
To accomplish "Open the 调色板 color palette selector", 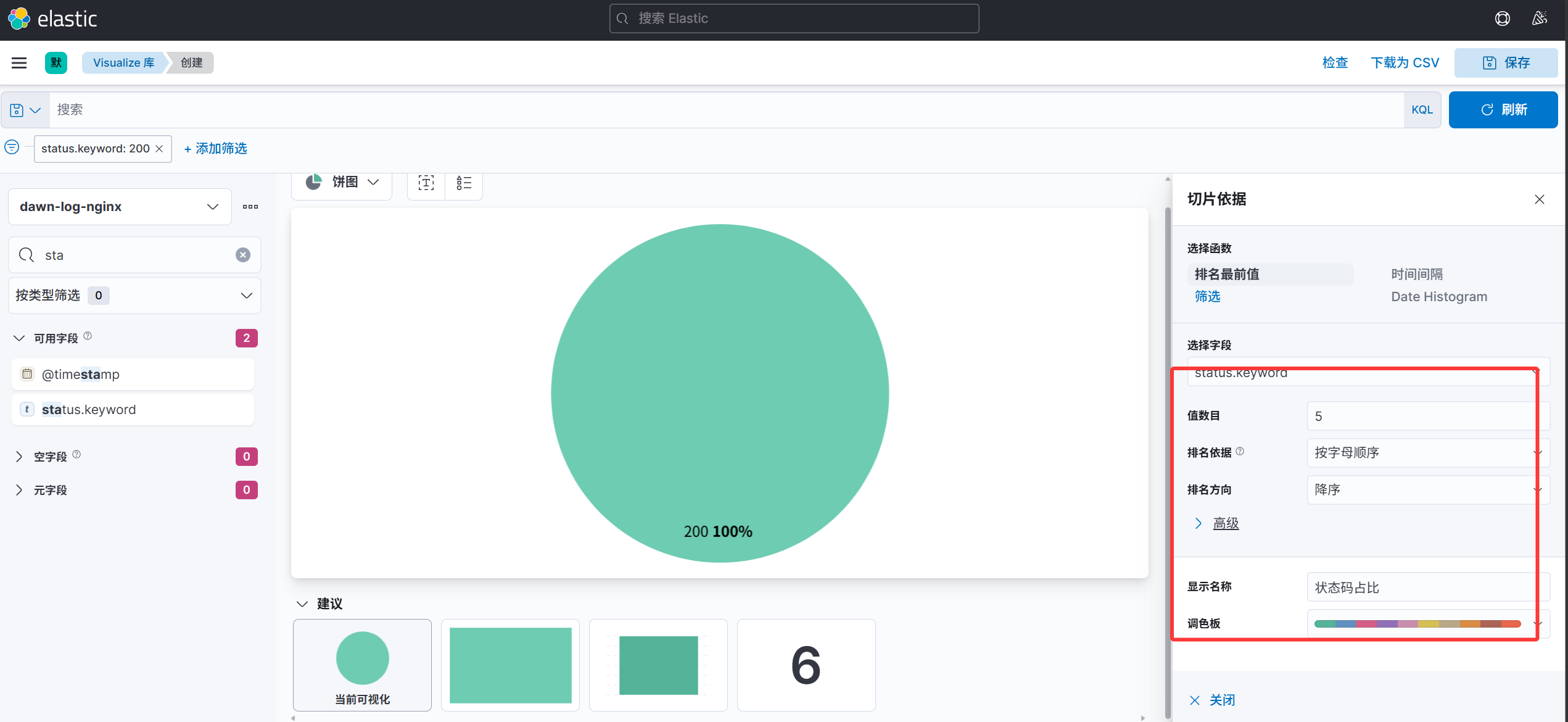I will tap(1427, 624).
